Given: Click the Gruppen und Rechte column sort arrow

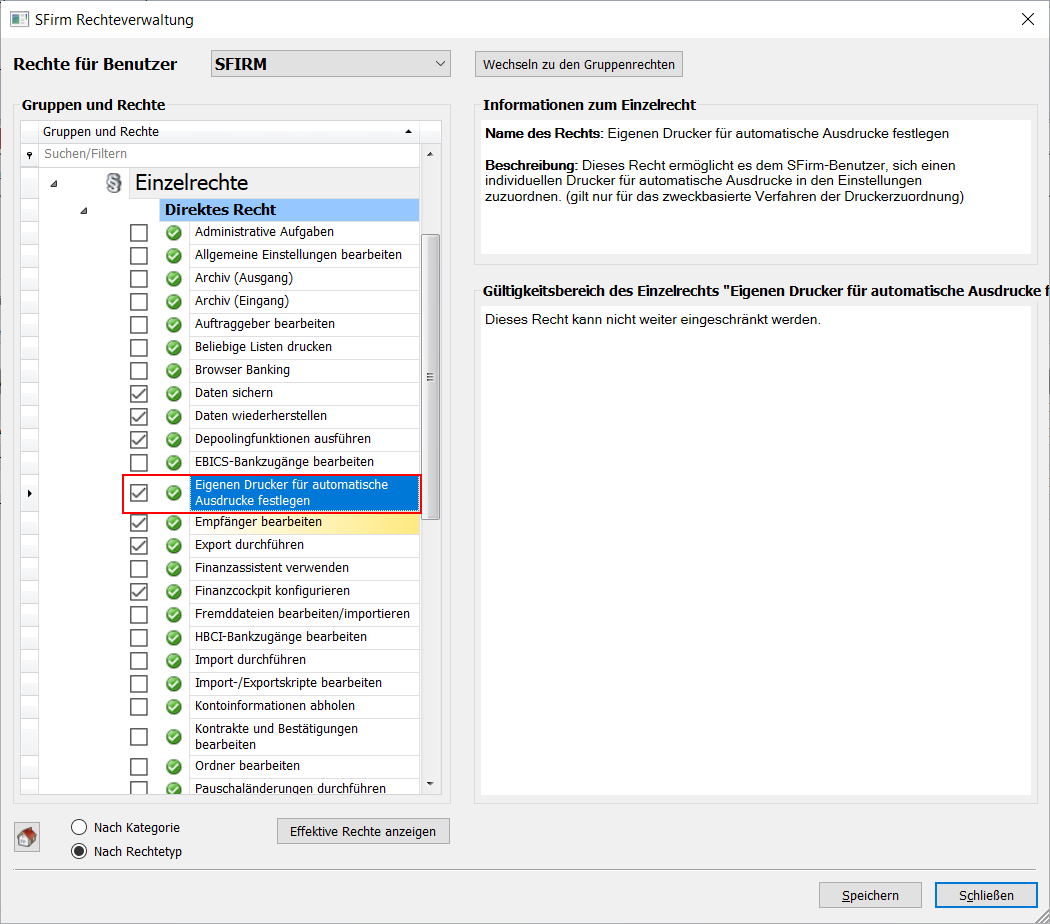Looking at the screenshot, I should point(408,132).
